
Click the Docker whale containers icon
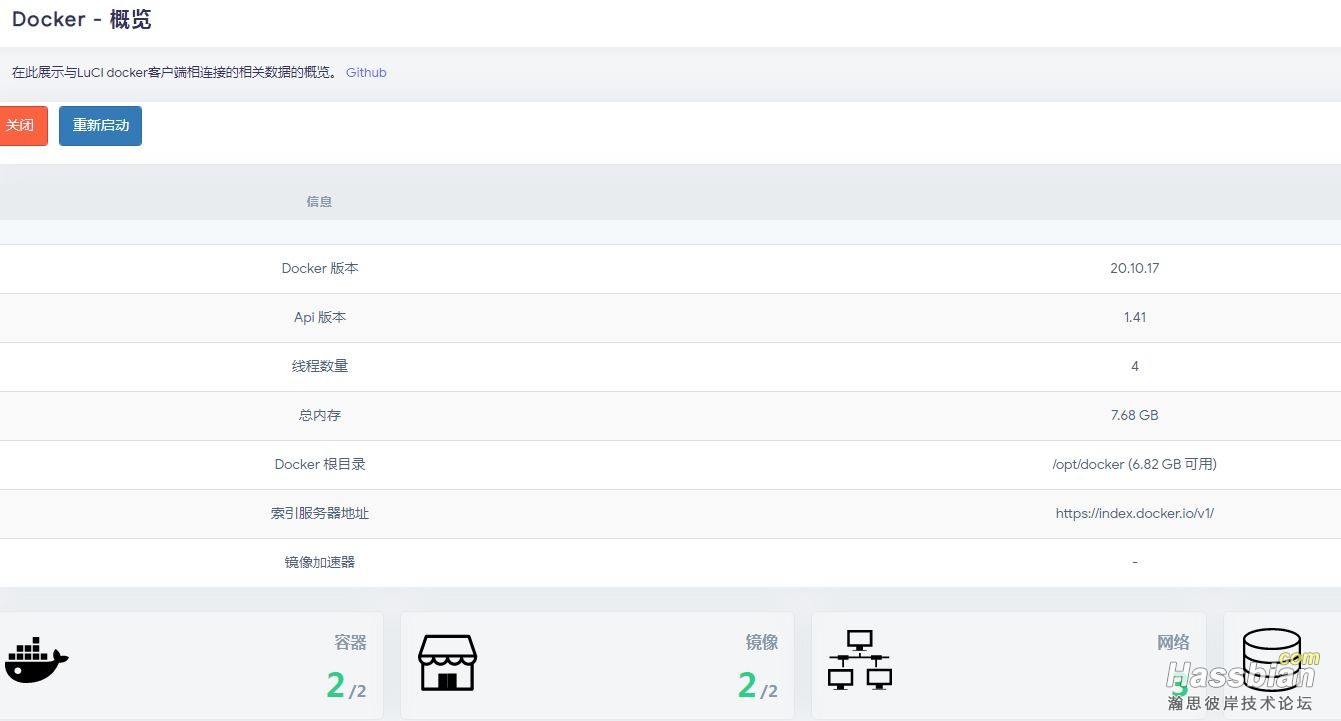click(x=37, y=660)
